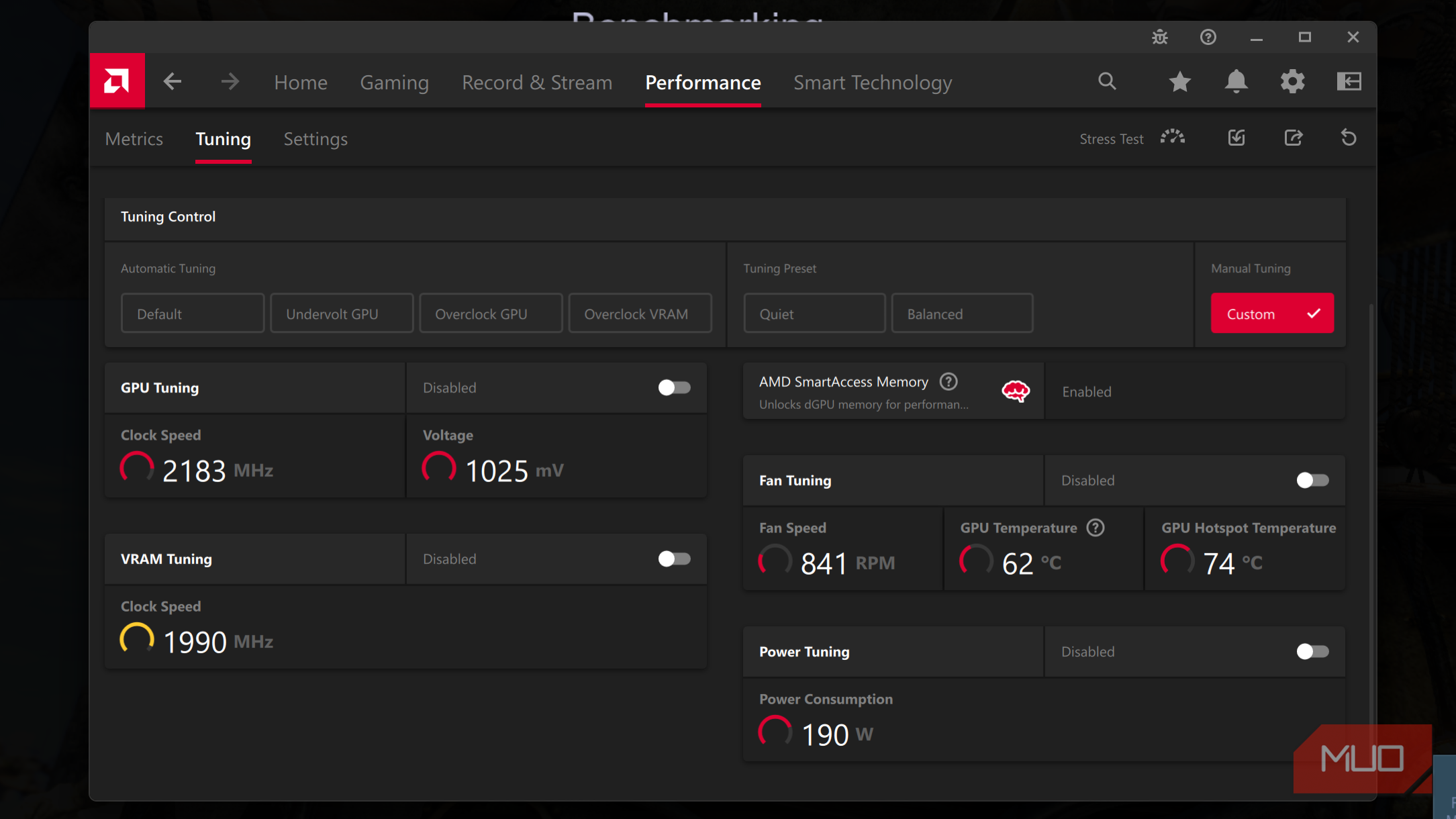
Task: Switch to the Settings sub-tab
Action: click(x=316, y=139)
